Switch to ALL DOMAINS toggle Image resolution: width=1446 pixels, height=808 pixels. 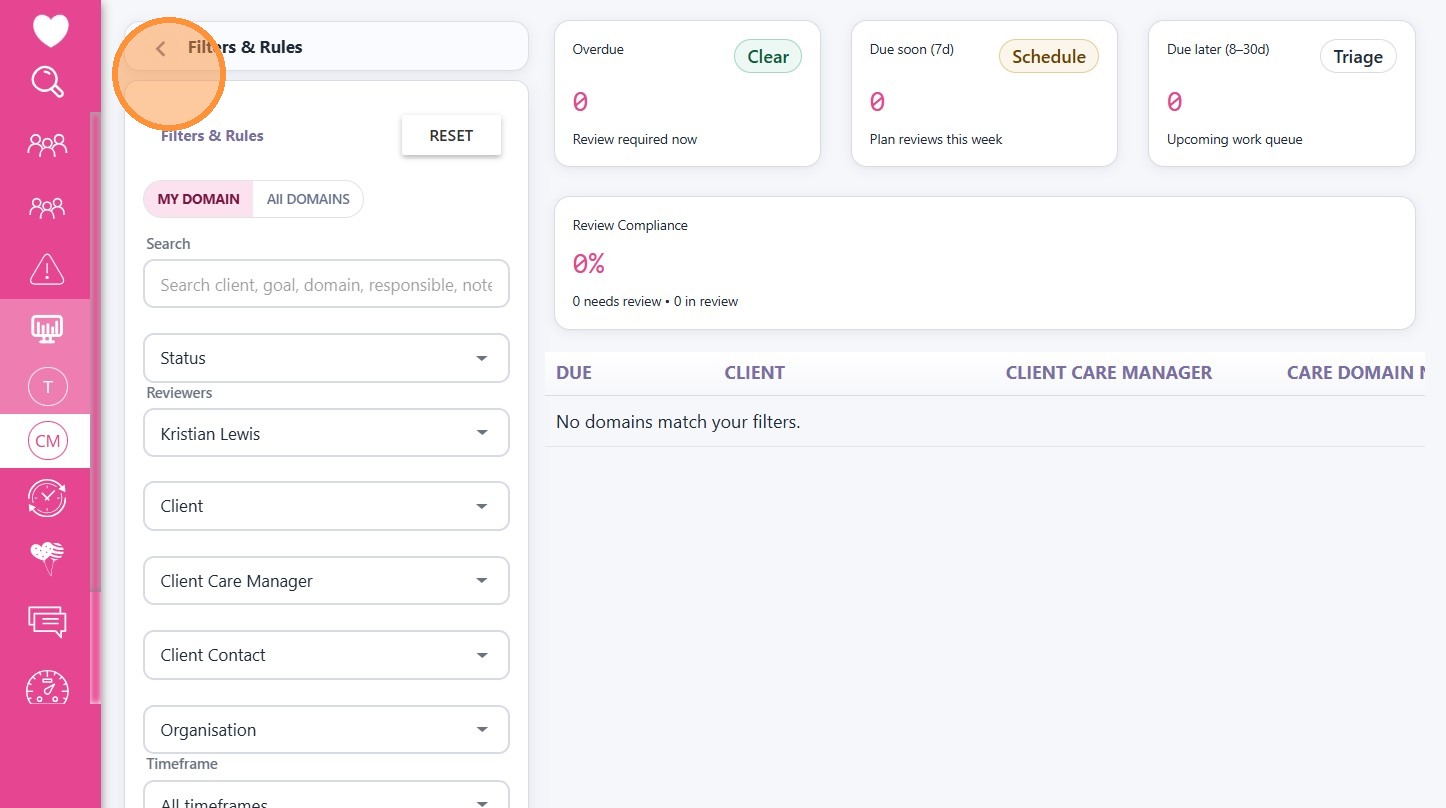click(308, 199)
